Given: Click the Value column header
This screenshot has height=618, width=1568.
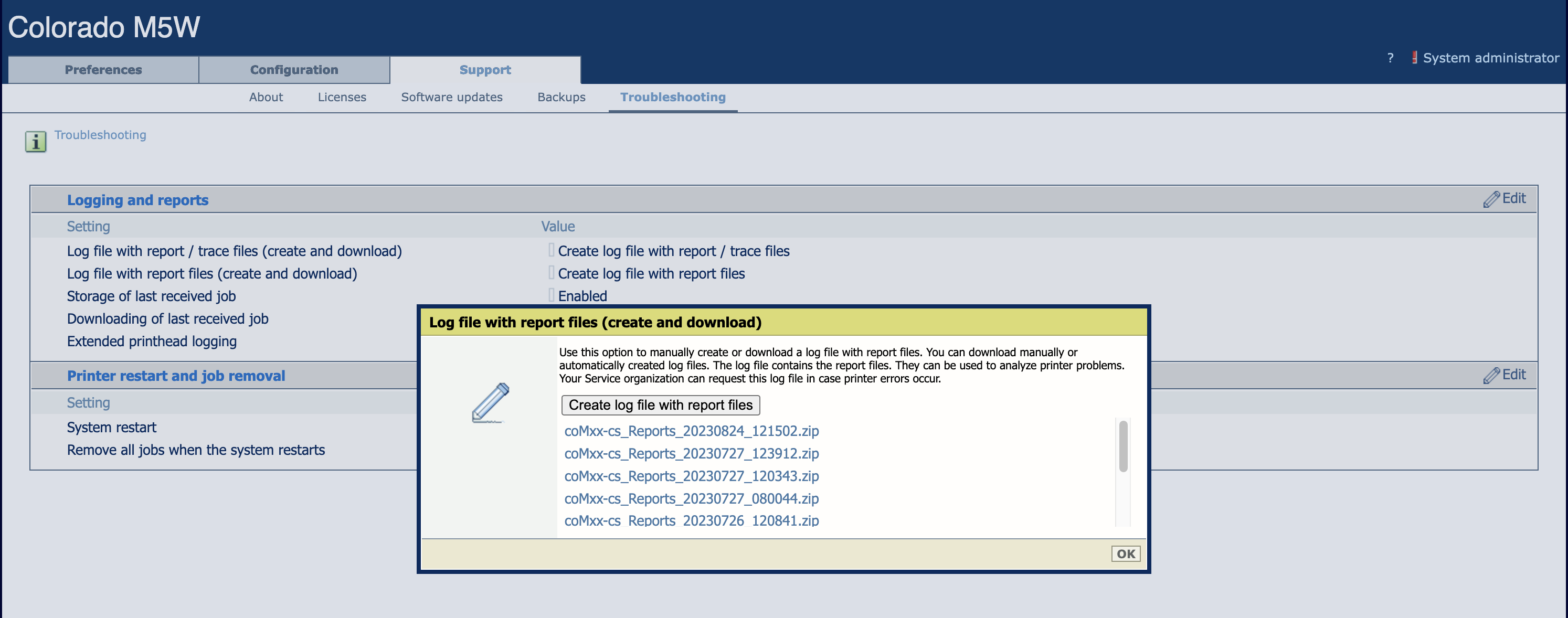Looking at the screenshot, I should coord(558,226).
